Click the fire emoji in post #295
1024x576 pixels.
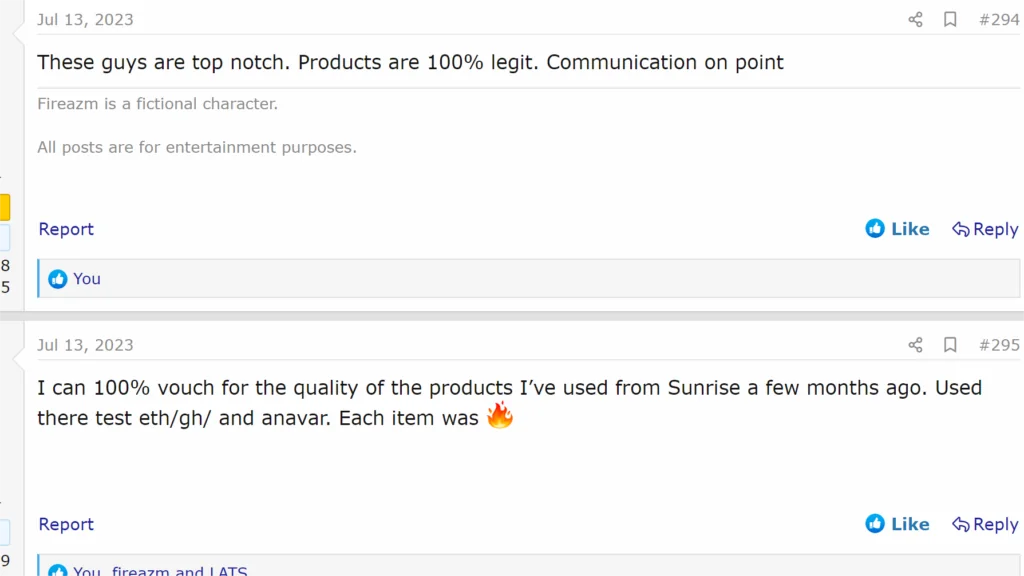tap(500, 416)
